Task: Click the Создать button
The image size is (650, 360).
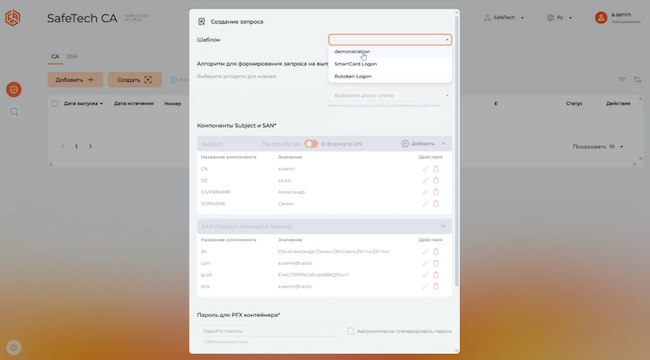Action: pyautogui.click(x=135, y=80)
